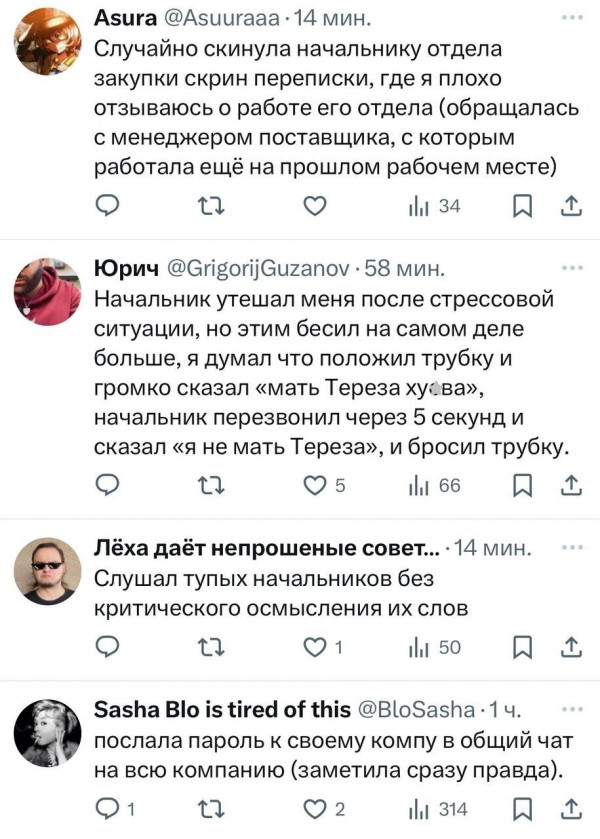Share Sasha Blo's tweet
This screenshot has width=600, height=839.
571,809
